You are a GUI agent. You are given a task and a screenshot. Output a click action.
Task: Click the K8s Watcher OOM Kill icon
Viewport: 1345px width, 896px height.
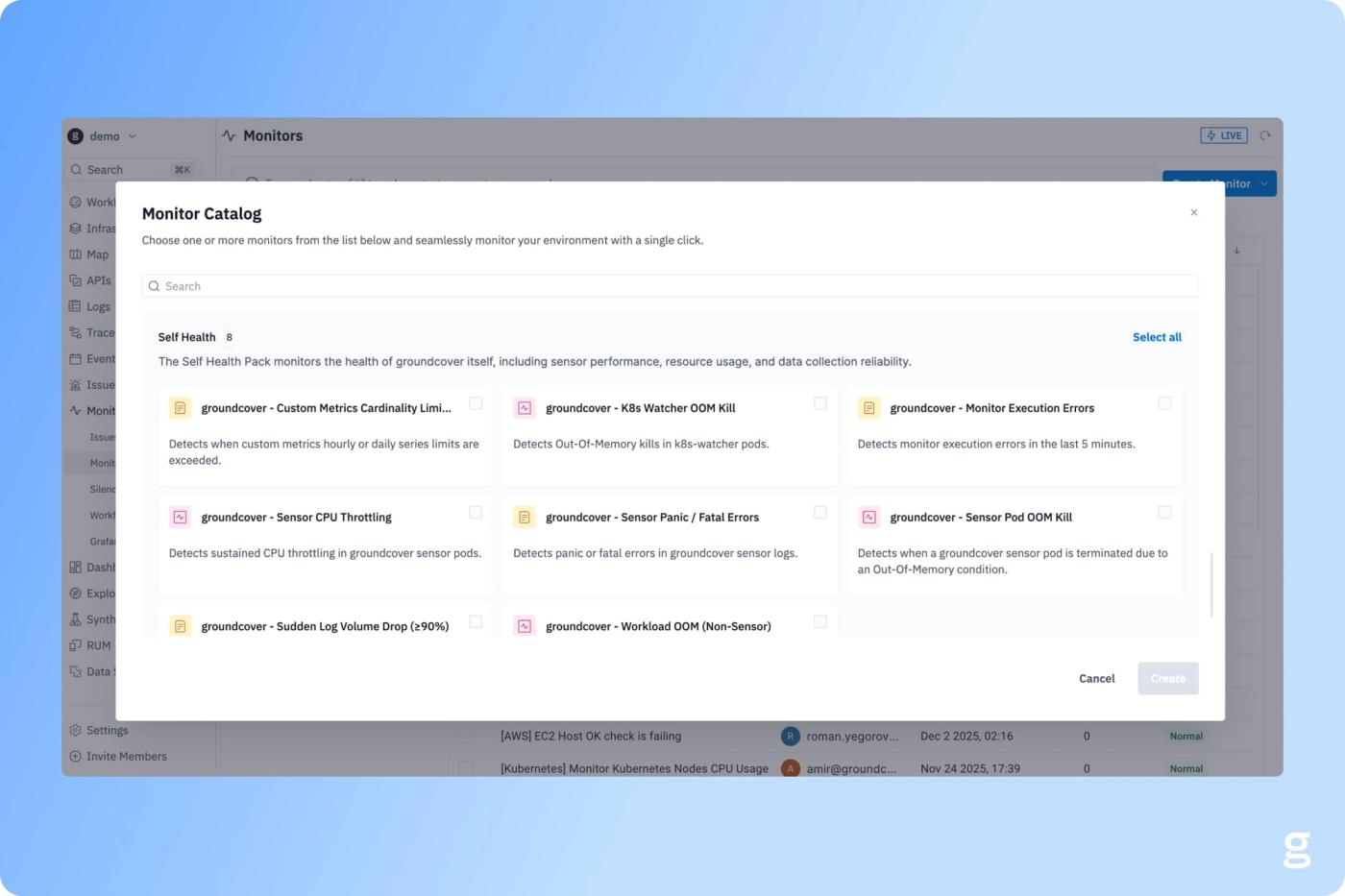point(525,408)
